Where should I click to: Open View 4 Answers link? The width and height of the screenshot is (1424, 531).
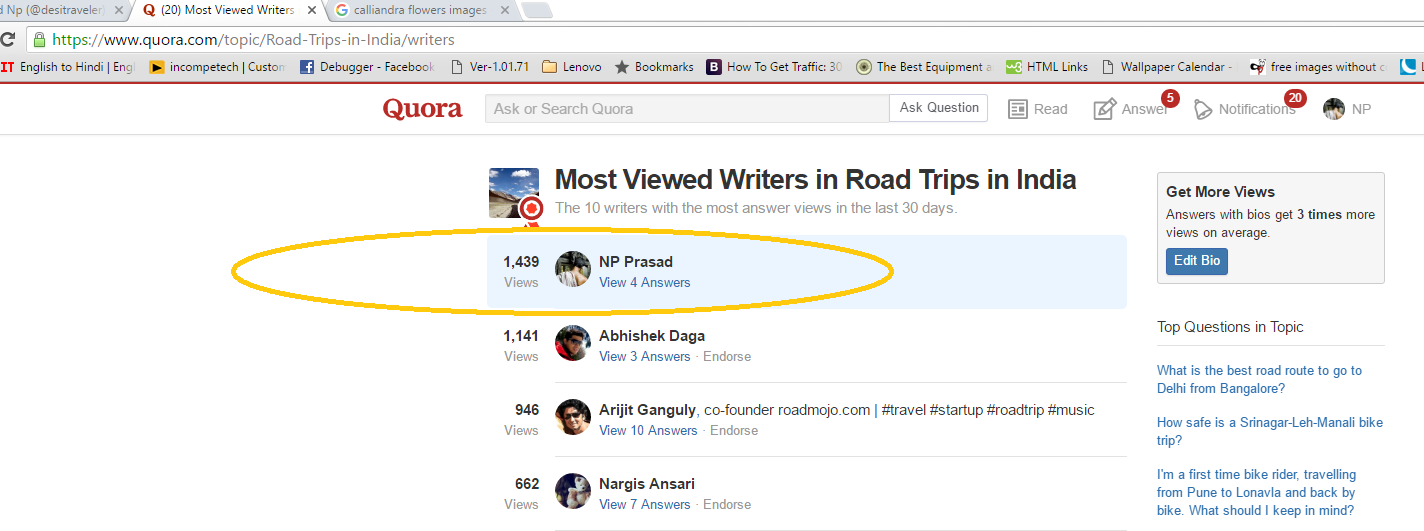644,282
